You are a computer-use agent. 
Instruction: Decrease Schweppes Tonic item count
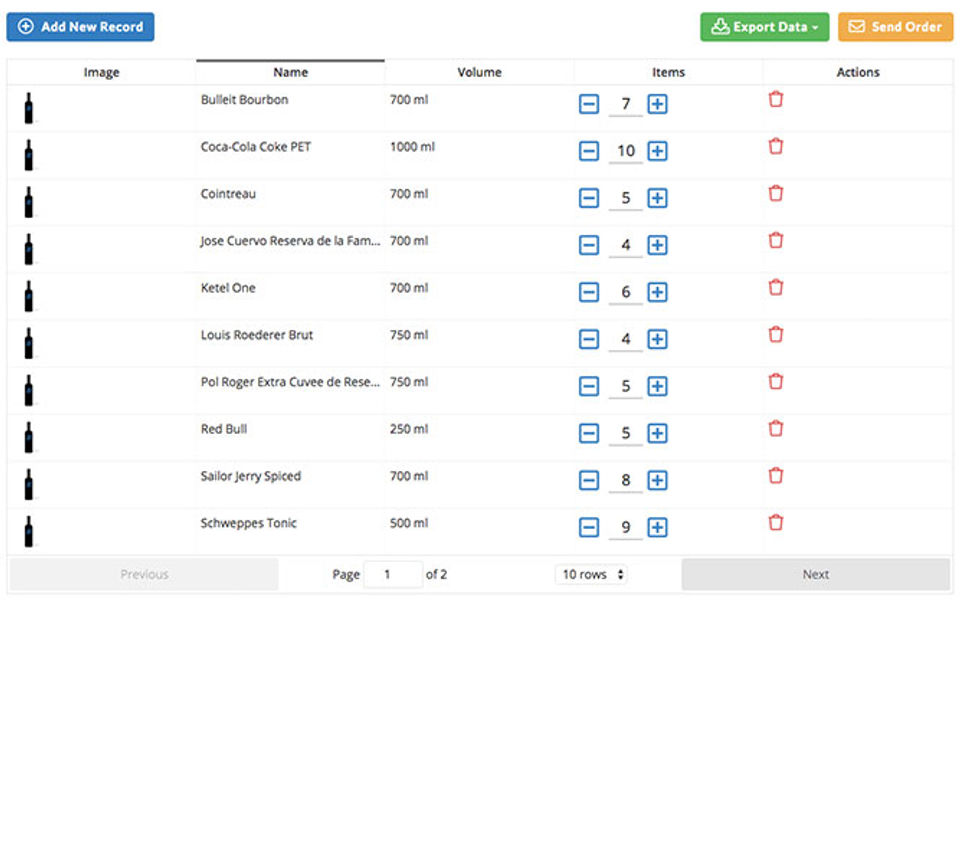(588, 528)
